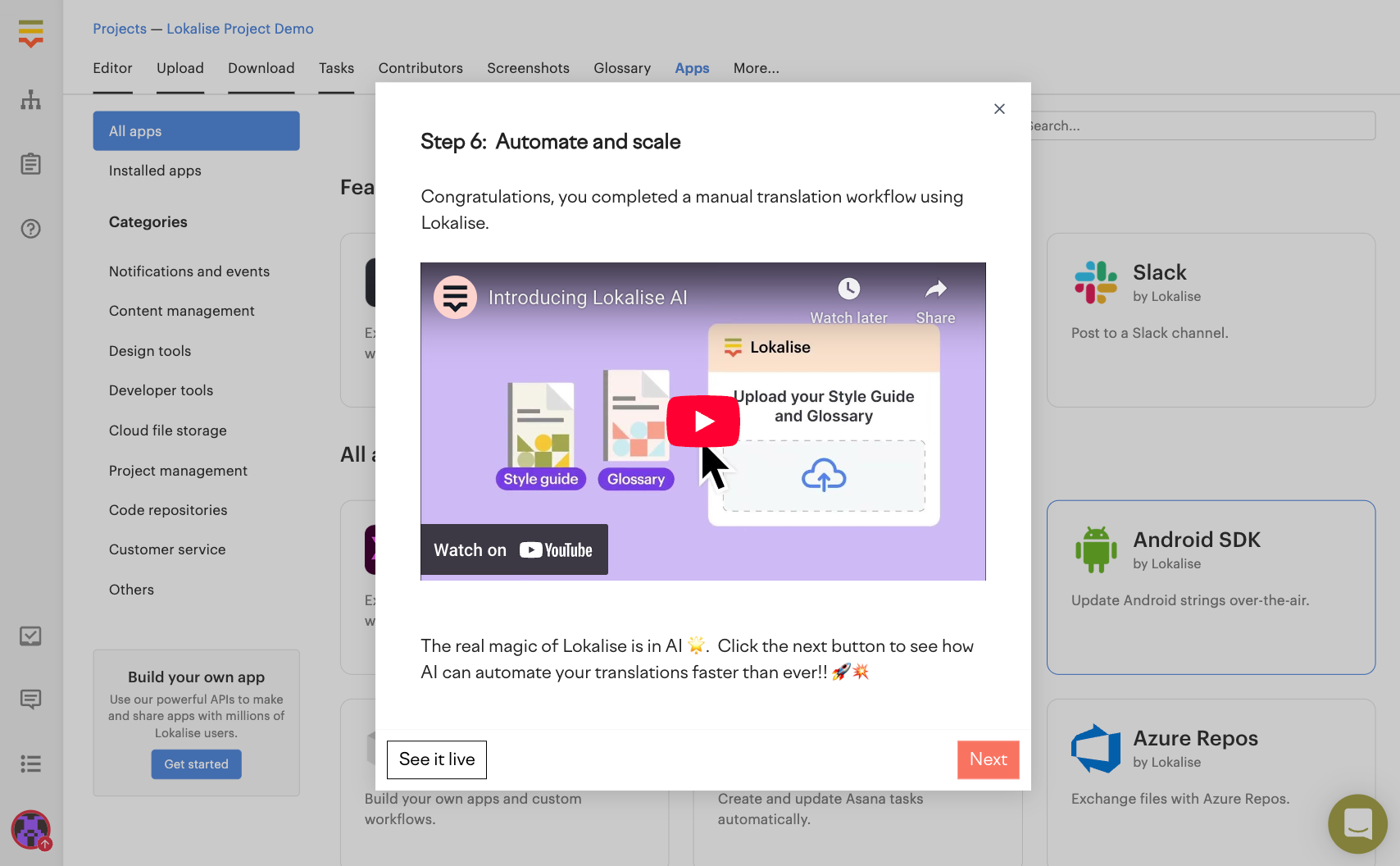Click the Azure Repos logo
Viewport: 1400px width, 866px height.
[1096, 748]
